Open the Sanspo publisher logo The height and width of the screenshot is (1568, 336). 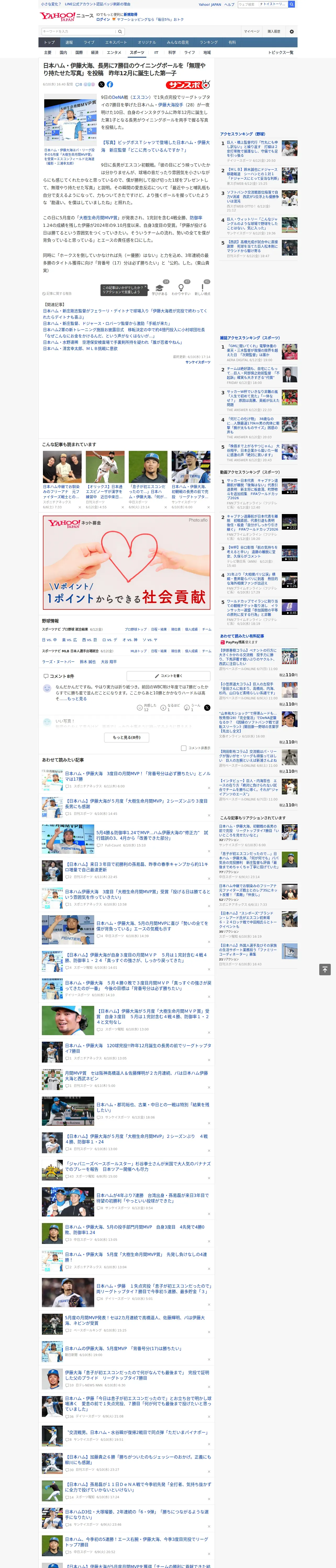[188, 85]
